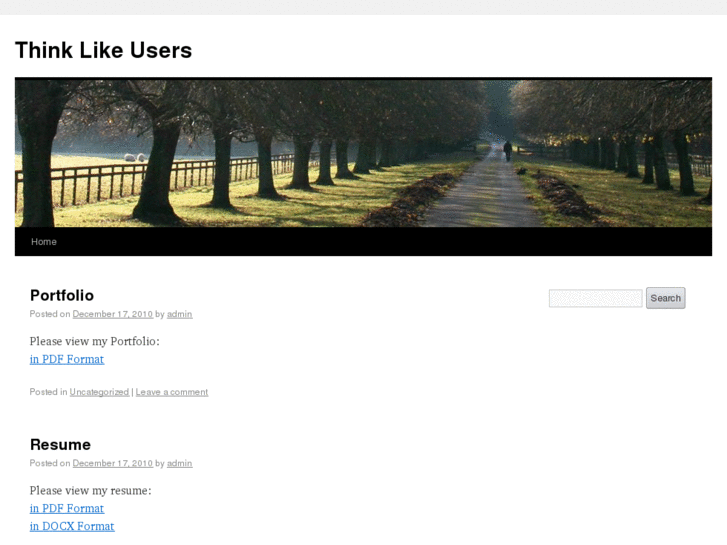The width and height of the screenshot is (727, 545).
Task: Open admin author link under Resume
Action: [x=179, y=463]
